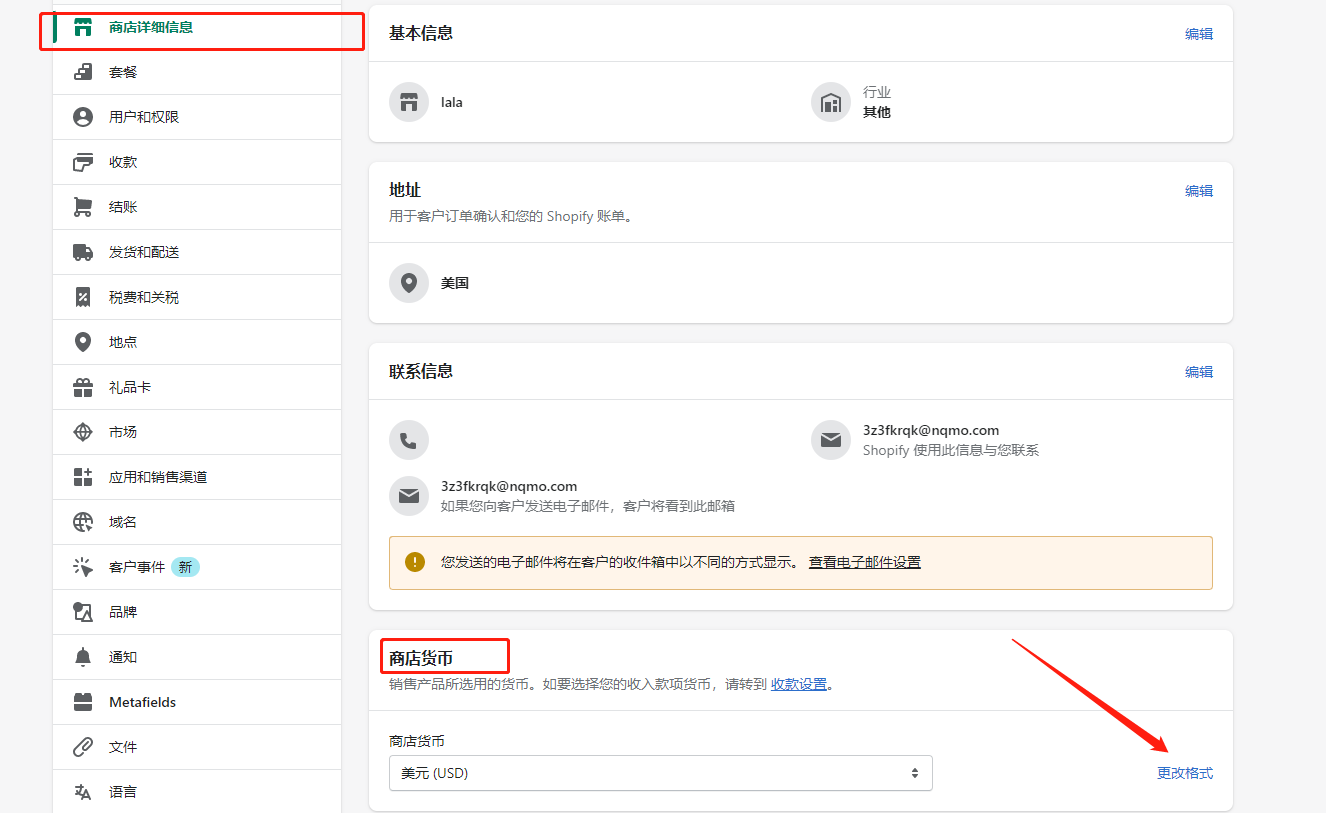This screenshot has width=1326, height=813.
Task: Click 编辑 for the 地址 section
Action: pos(1198,191)
